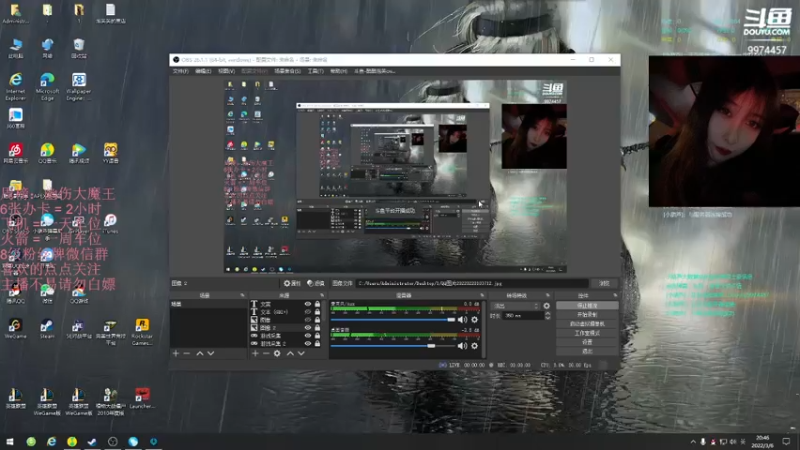The width and height of the screenshot is (800, 450).
Task: Hide the 图像 2 source via its eye icon
Action: 308,328
